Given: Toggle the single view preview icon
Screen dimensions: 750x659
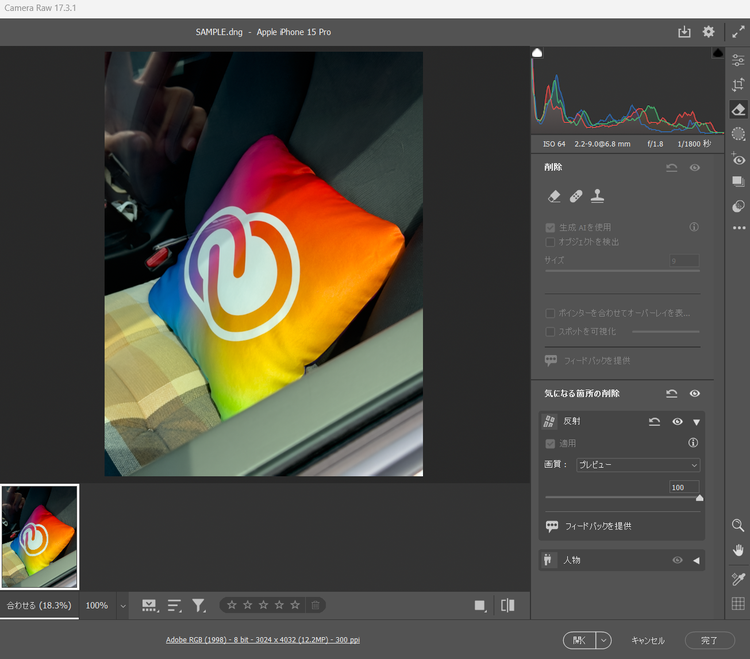Looking at the screenshot, I should 480,605.
